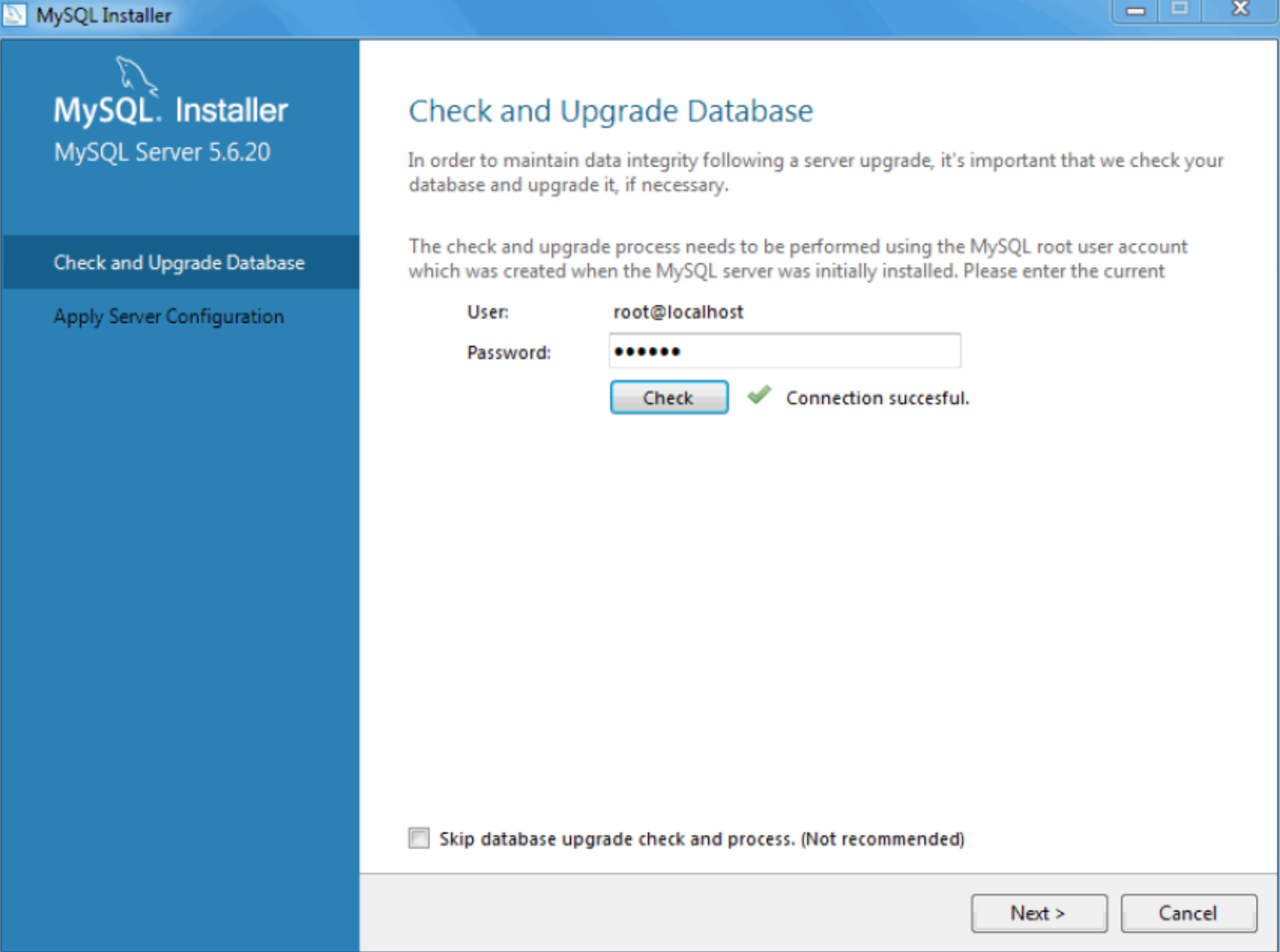This screenshot has width=1280, height=952.
Task: Click the Password label text
Action: pyautogui.click(x=509, y=352)
